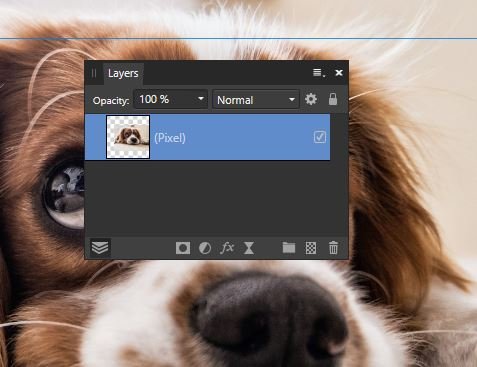Click into the Opacity 100 % value field
This screenshot has width=477, height=367.
point(164,99)
